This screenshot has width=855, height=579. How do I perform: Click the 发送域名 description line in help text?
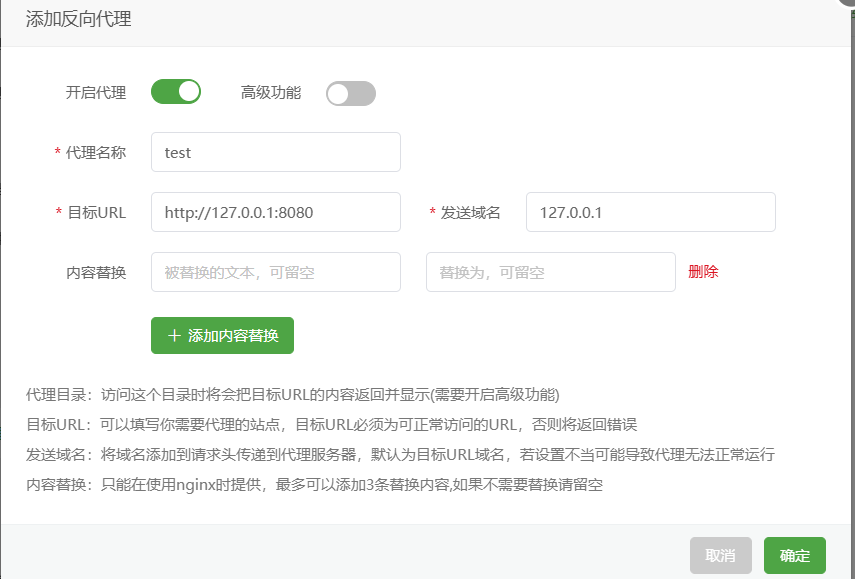point(400,455)
